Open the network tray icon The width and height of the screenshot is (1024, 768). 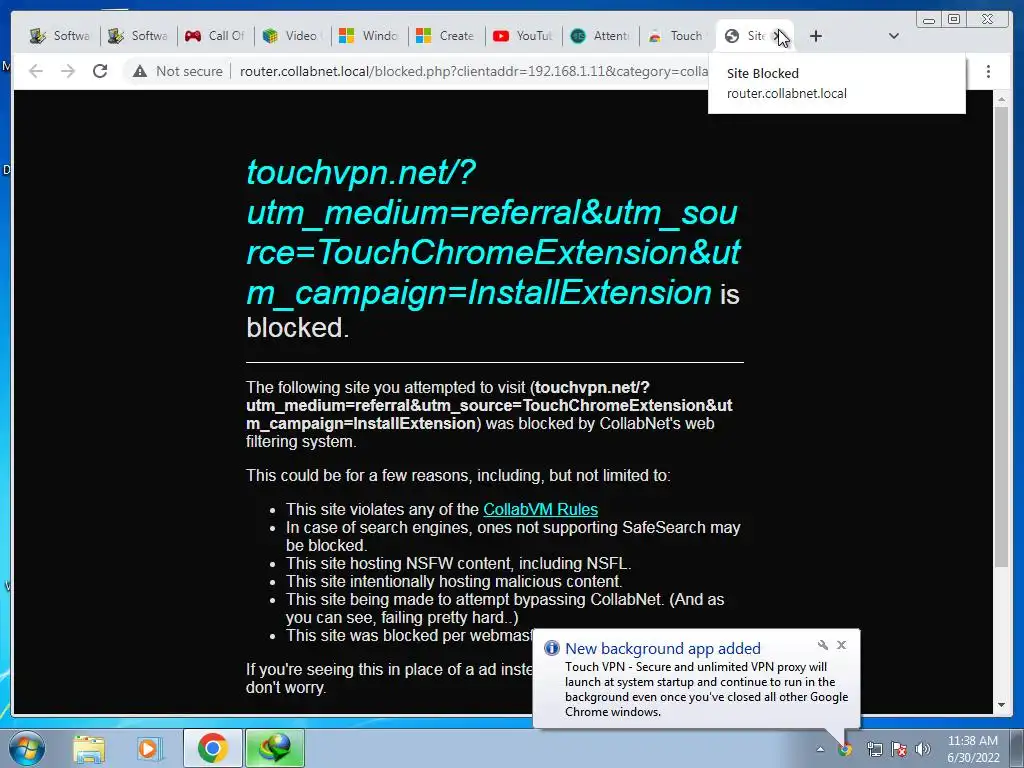[874, 749]
